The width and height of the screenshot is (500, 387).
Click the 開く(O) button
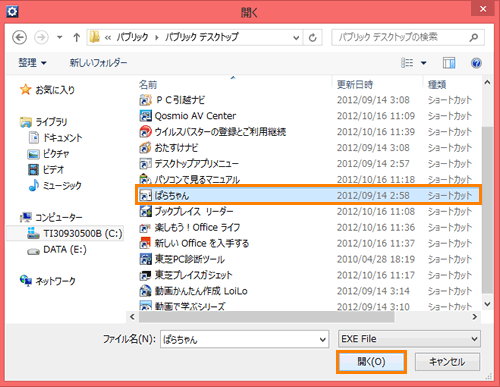(x=371, y=362)
